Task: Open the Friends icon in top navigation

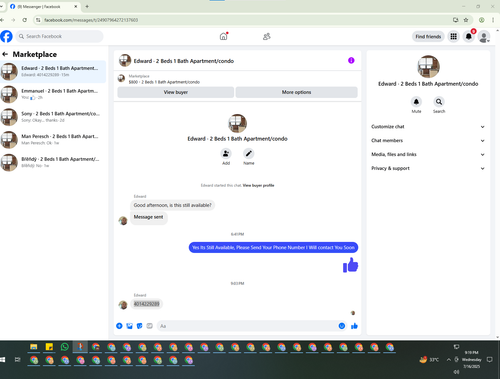Action: 266,36
